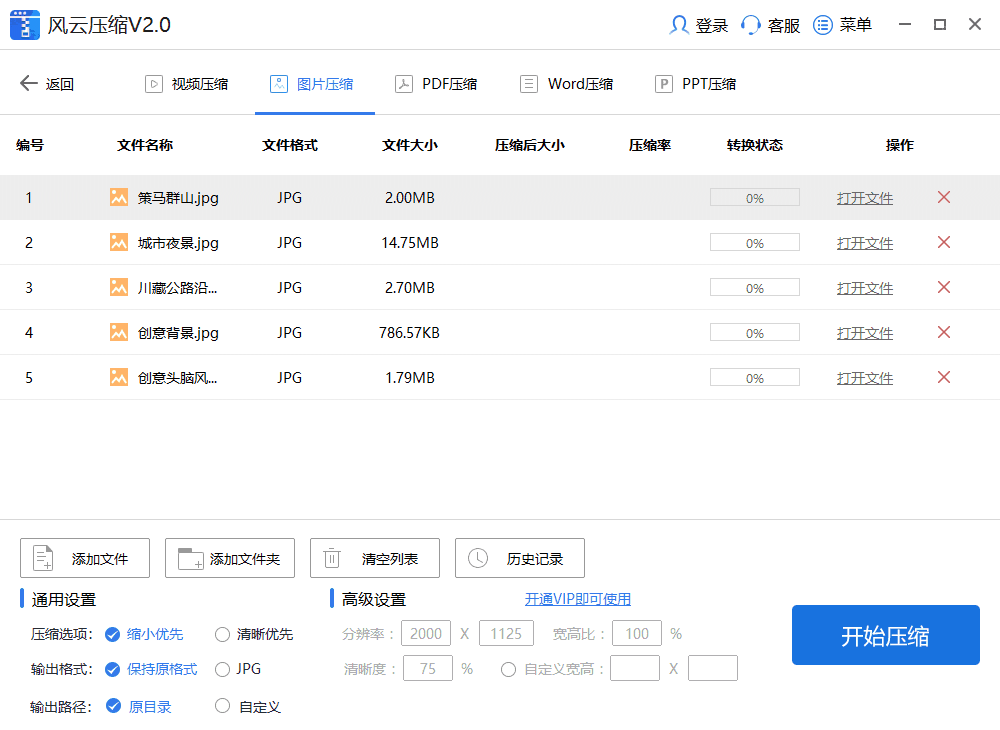Image resolution: width=1000 pixels, height=730 pixels.
Task: Click 开通VIP即可使用 link
Action: tap(578, 599)
